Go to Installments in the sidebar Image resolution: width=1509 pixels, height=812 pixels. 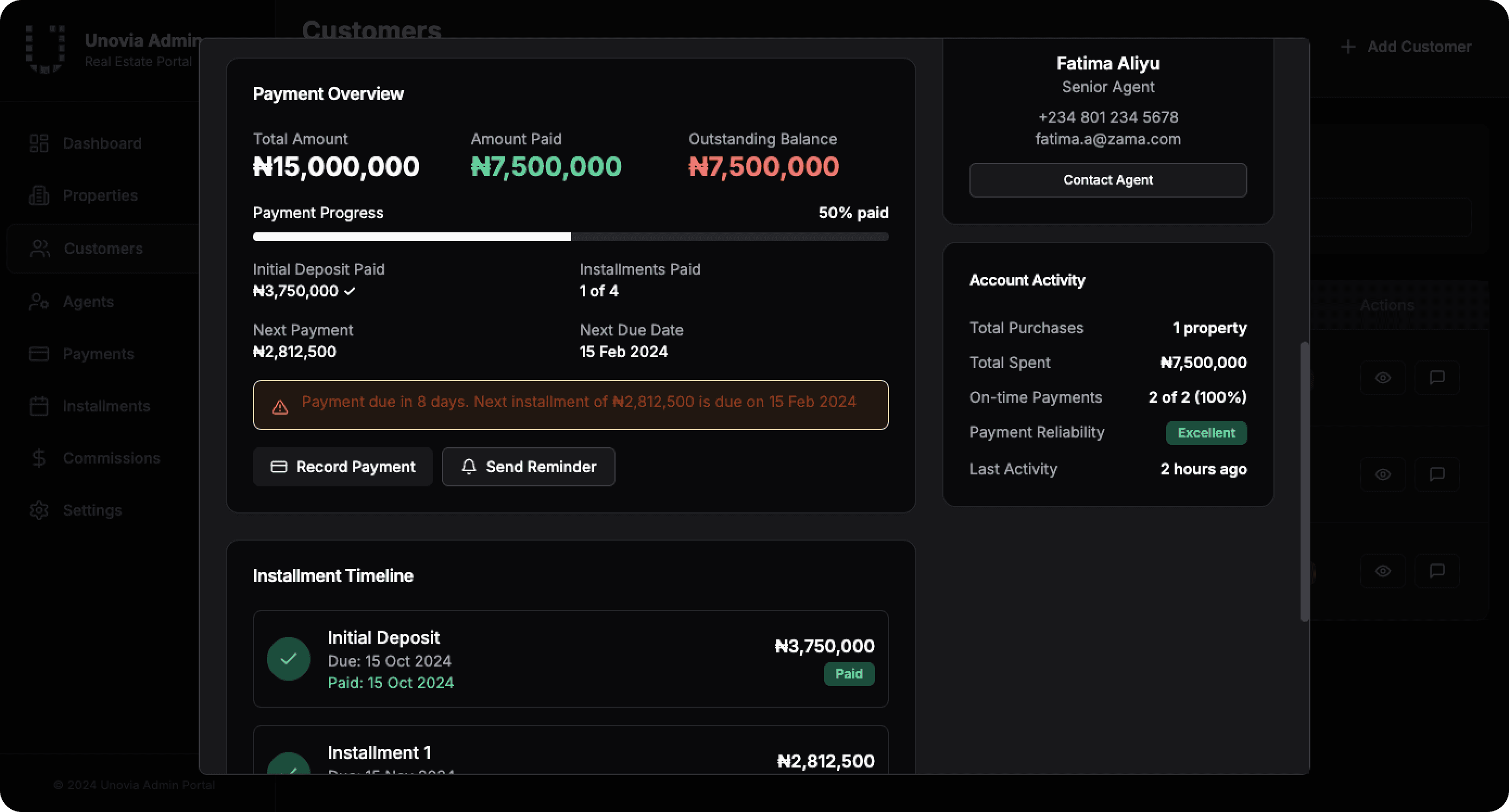tap(106, 406)
